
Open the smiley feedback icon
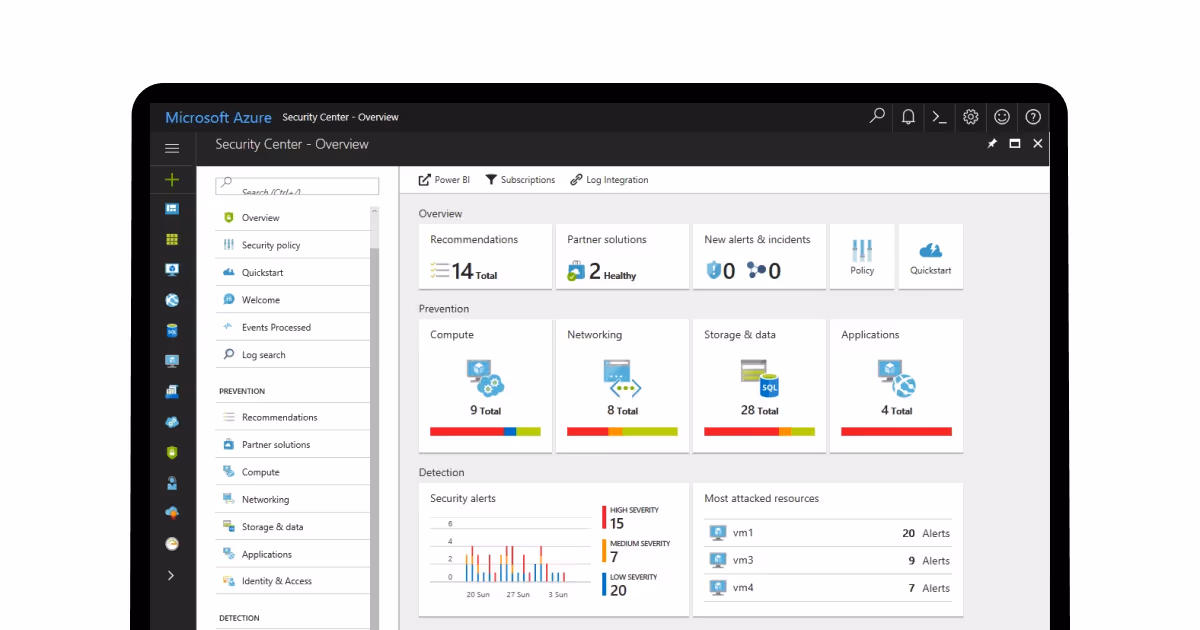[x=1001, y=117]
